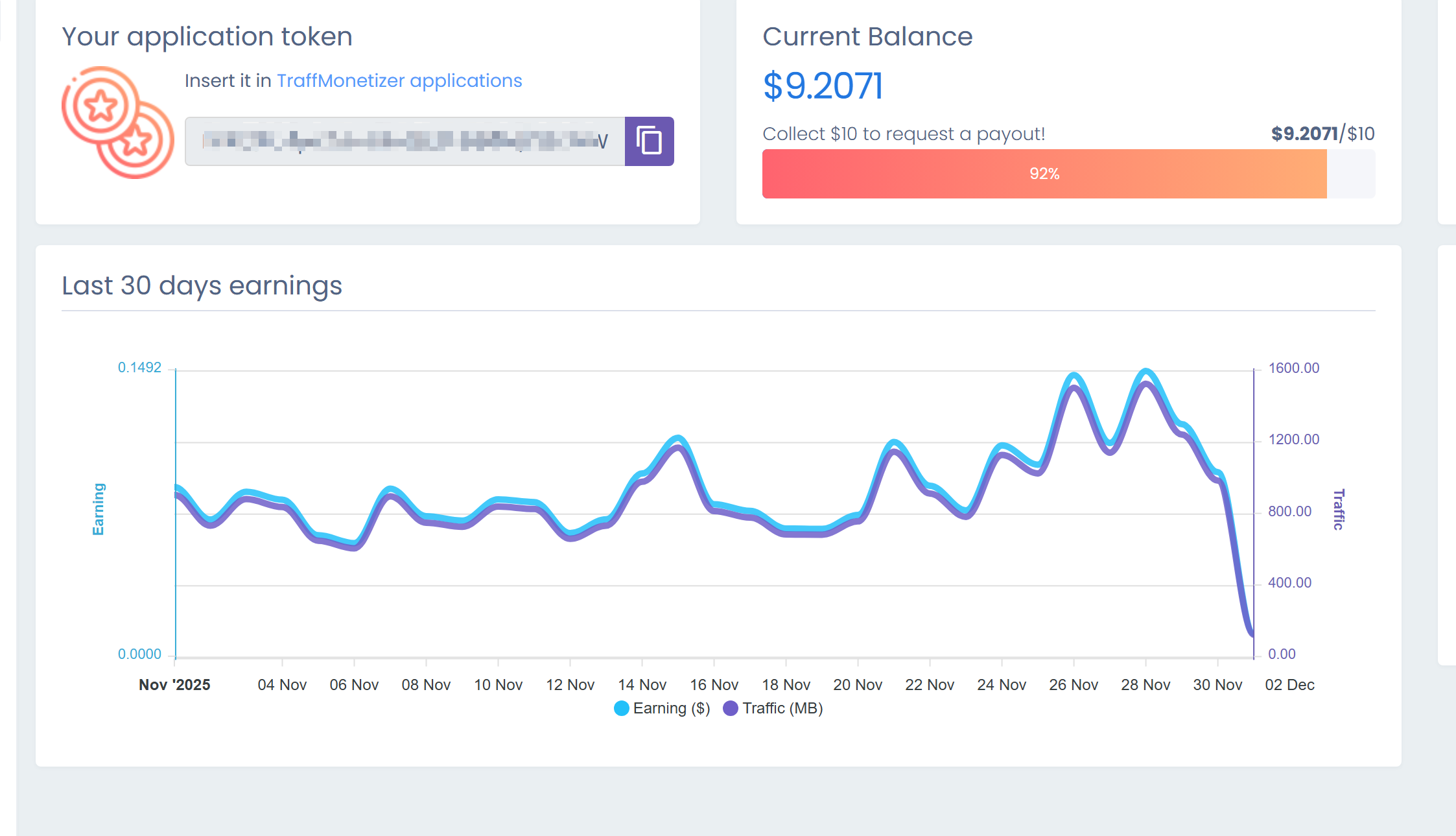Select the 26 Nov date axis label

coord(1074,685)
